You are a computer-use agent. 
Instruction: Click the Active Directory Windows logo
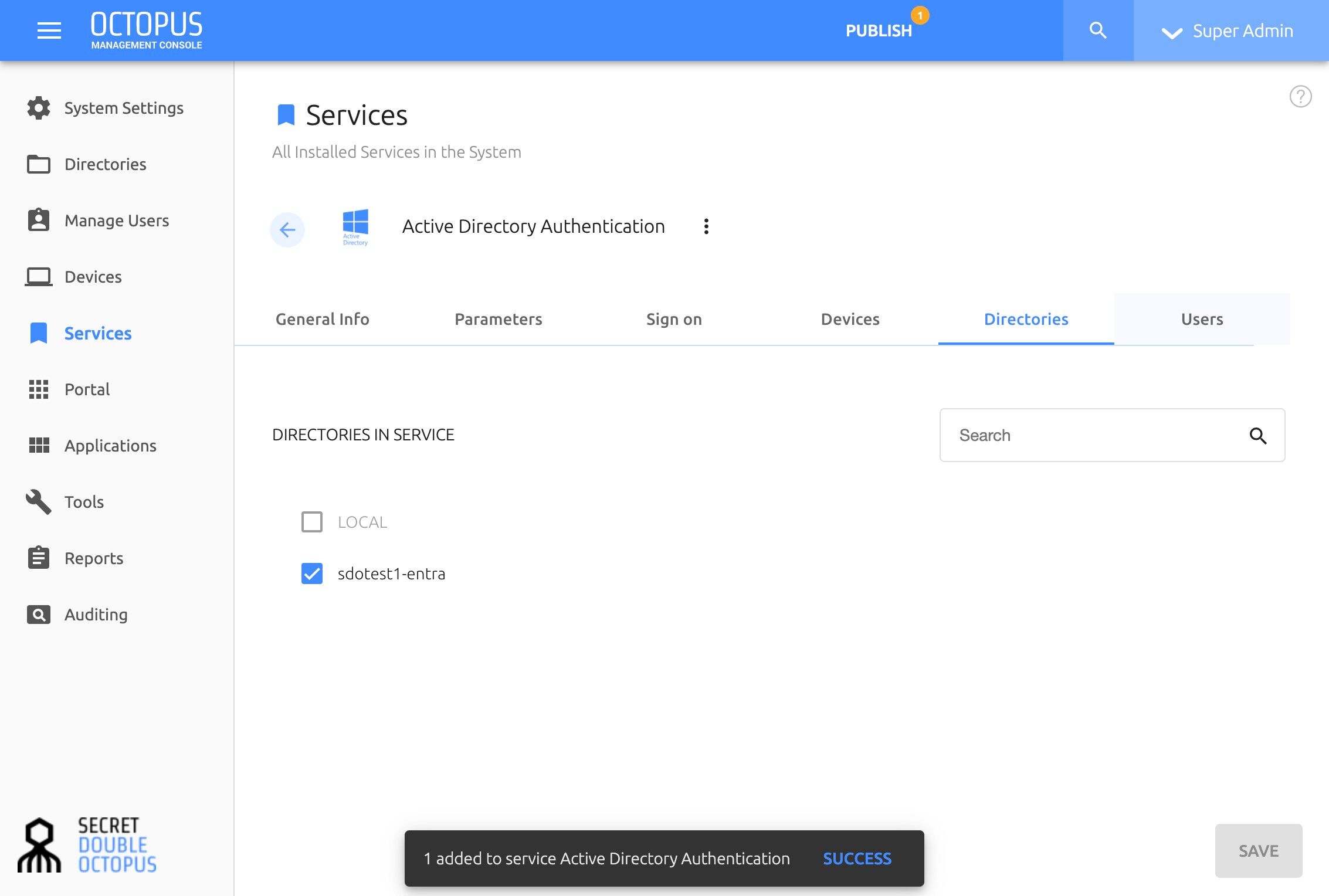(355, 227)
